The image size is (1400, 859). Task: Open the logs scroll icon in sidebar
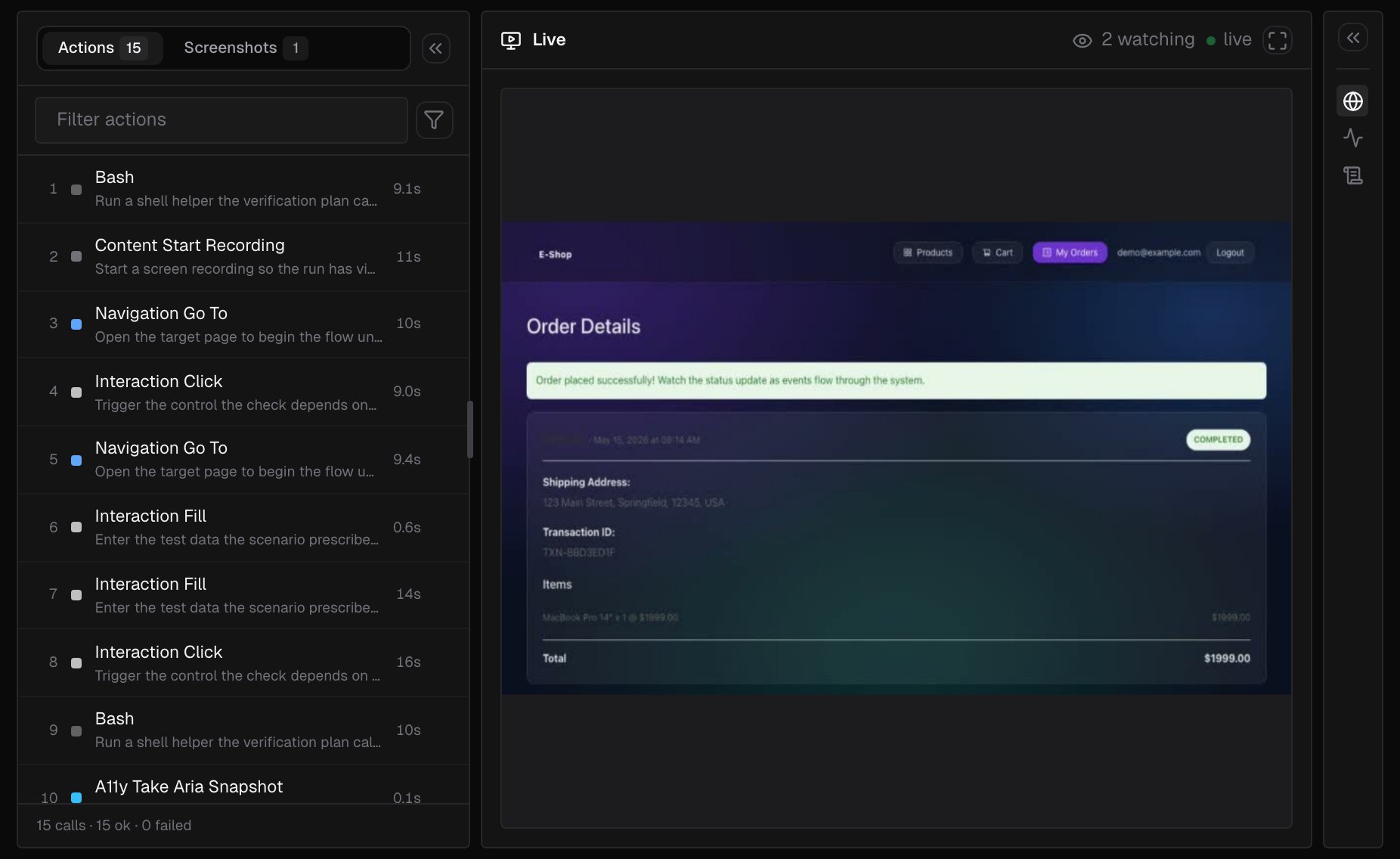coord(1353,175)
